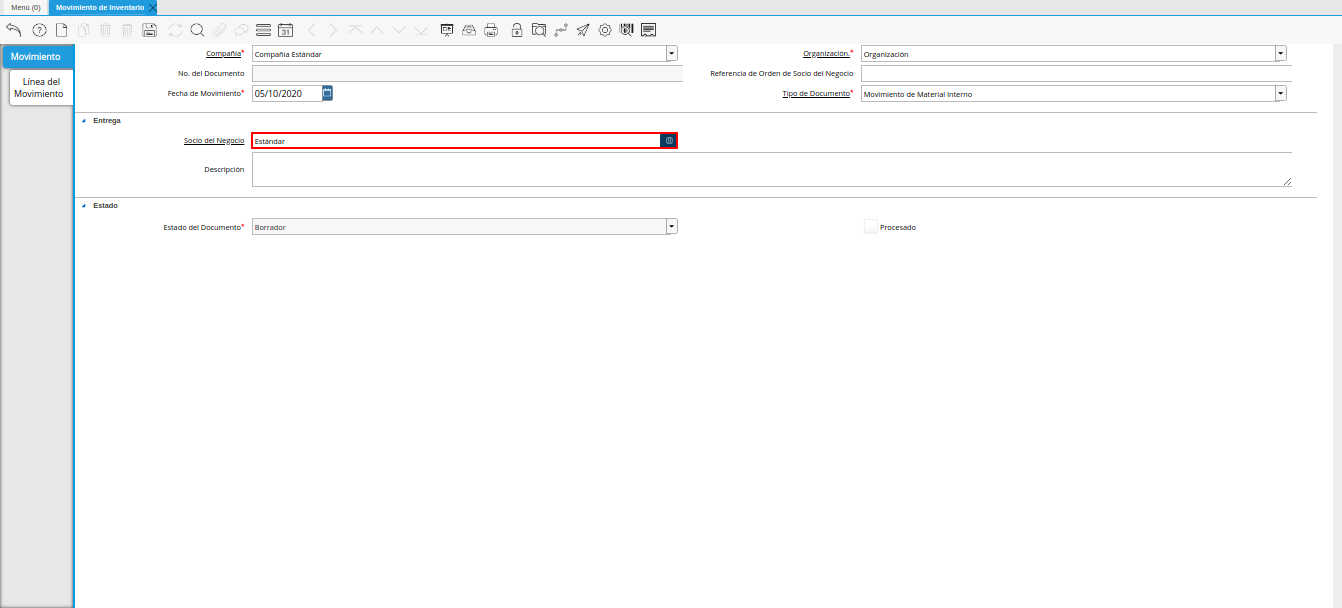This screenshot has width=1342, height=608.
Task: Print the document with printer icon
Action: tap(491, 30)
